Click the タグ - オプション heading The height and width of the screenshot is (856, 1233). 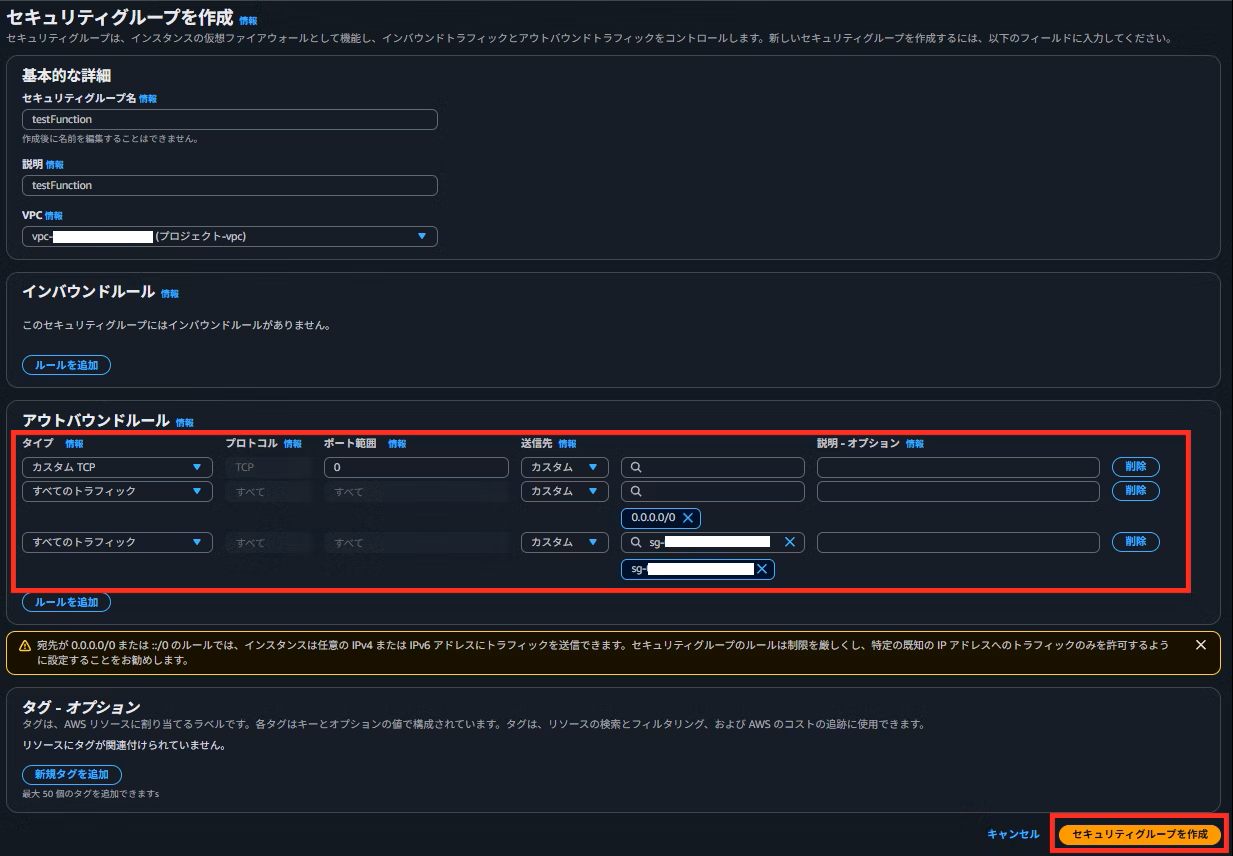pos(81,707)
